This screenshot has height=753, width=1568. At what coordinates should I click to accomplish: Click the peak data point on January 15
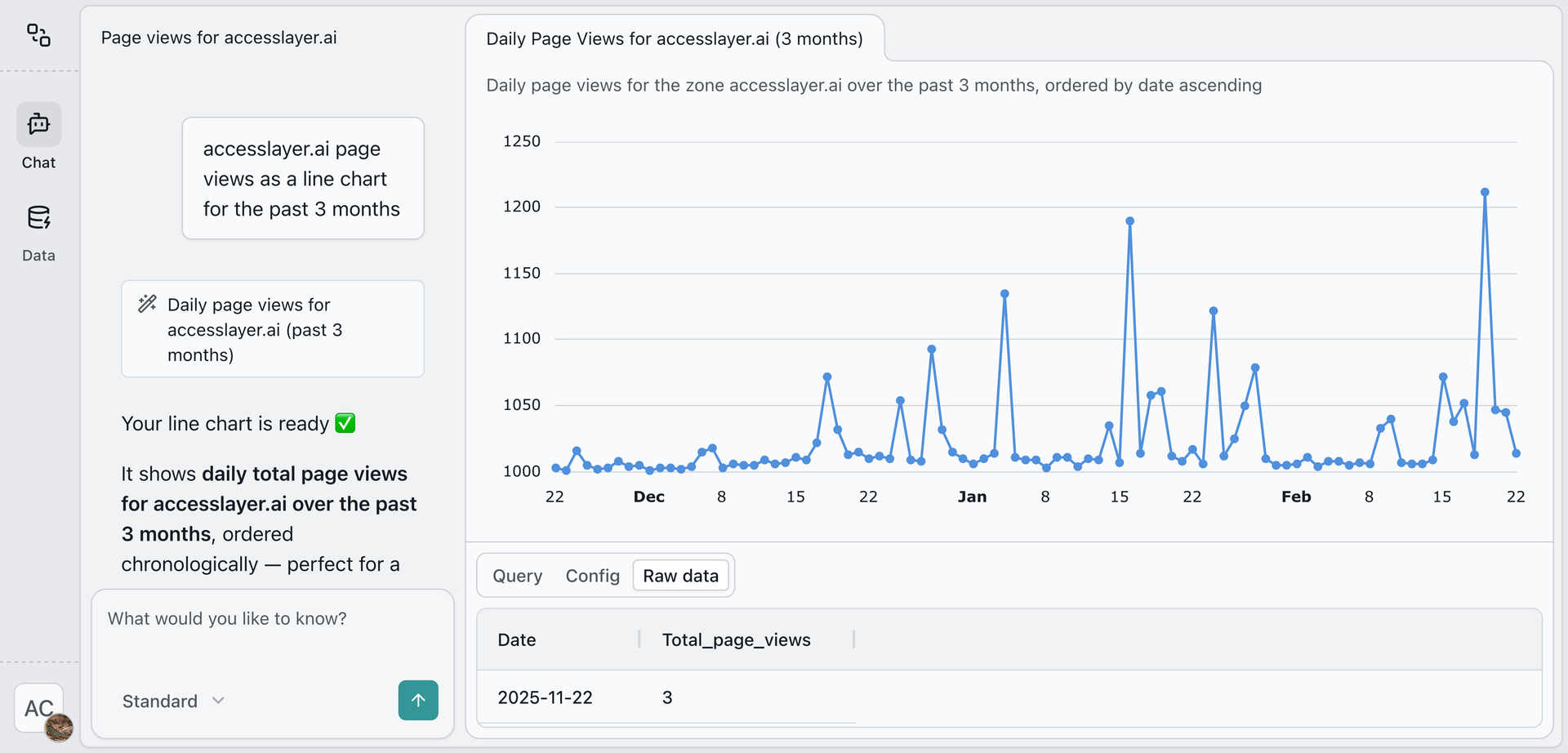coord(1129,221)
